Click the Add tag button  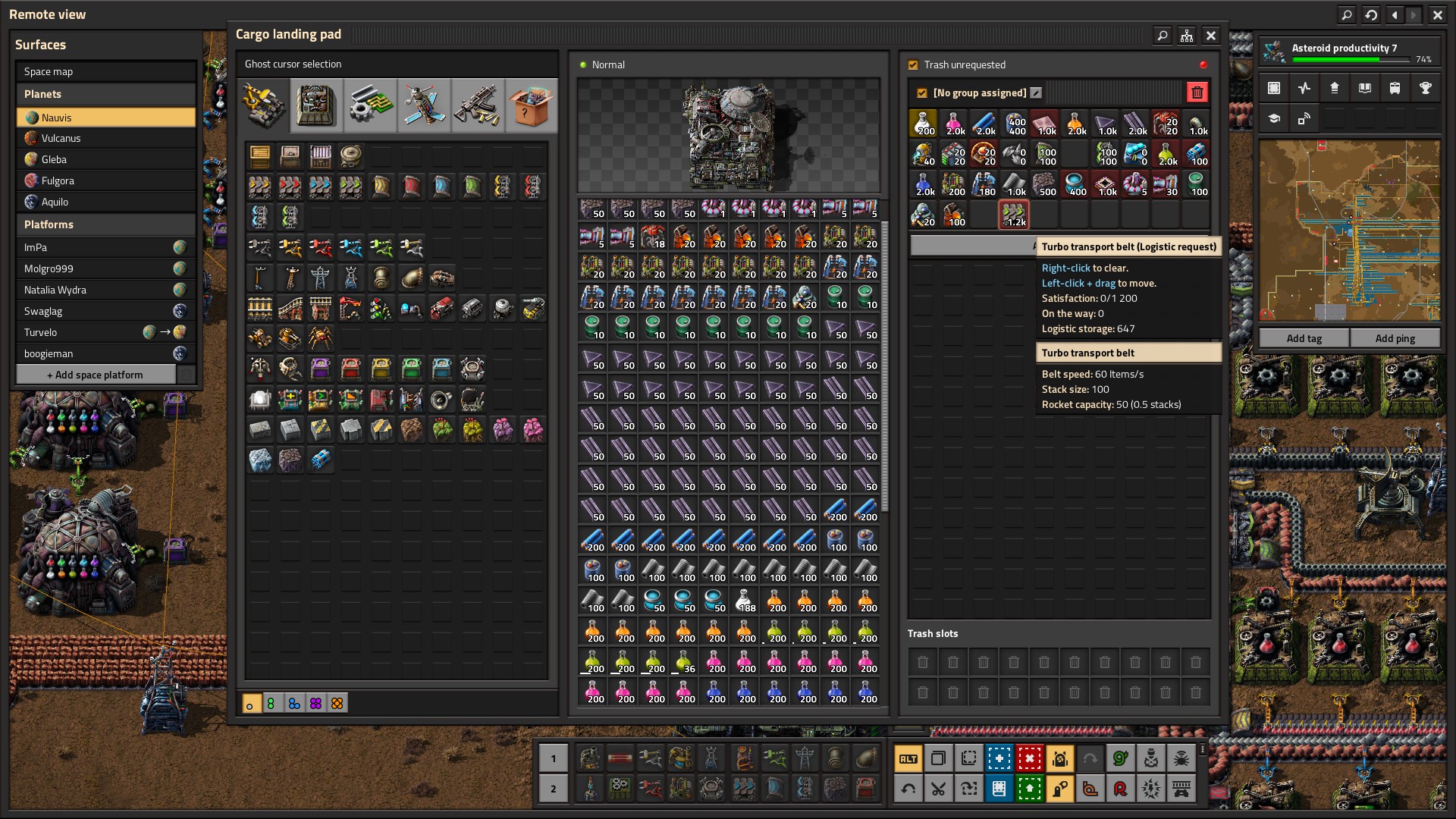point(1304,338)
